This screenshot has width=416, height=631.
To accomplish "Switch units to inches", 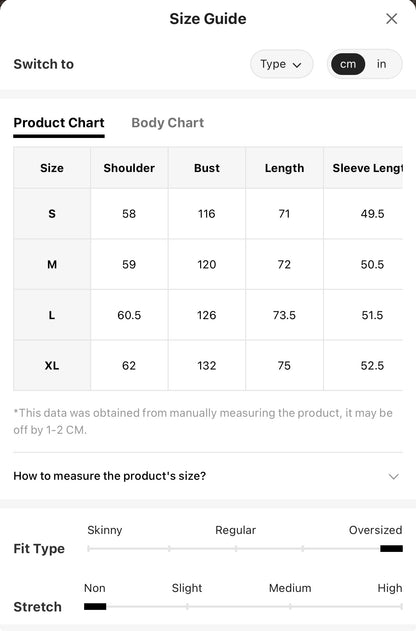I will pyautogui.click(x=381, y=64).
